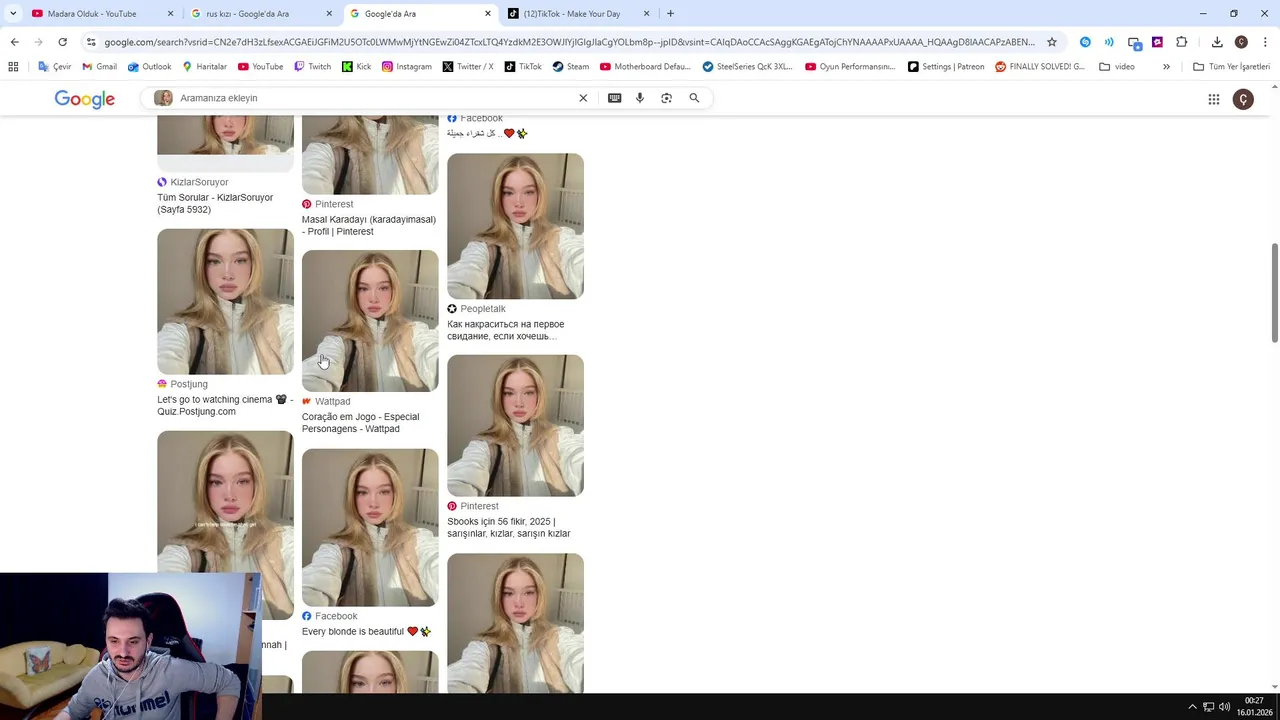
Task: Open the Twitch bookmark
Action: pyautogui.click(x=312, y=67)
